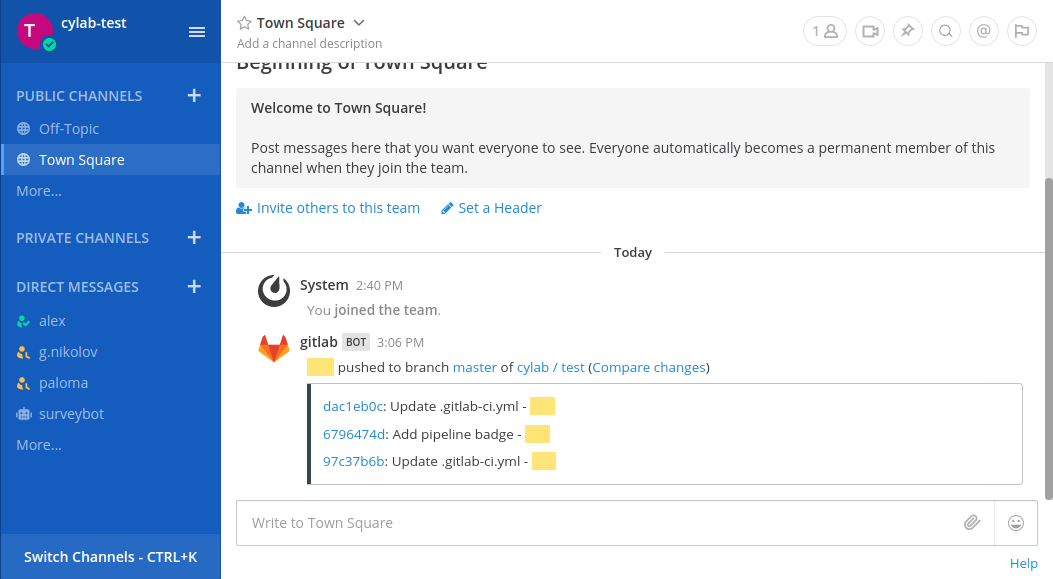This screenshot has width=1053, height=579.
Task: Open the cylab / test project link
Action: (x=551, y=367)
